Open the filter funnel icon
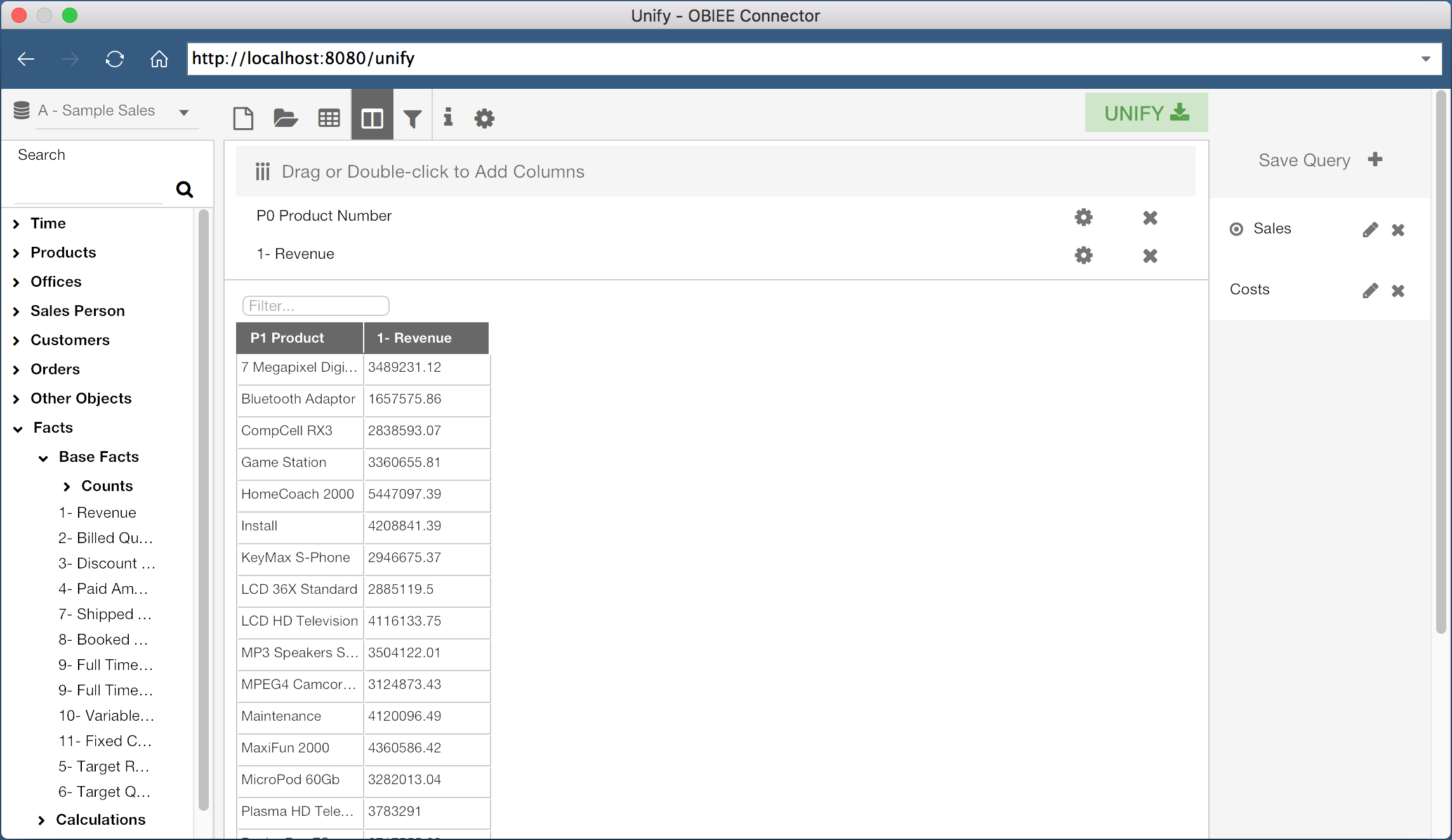This screenshot has width=1452, height=840. pos(412,118)
